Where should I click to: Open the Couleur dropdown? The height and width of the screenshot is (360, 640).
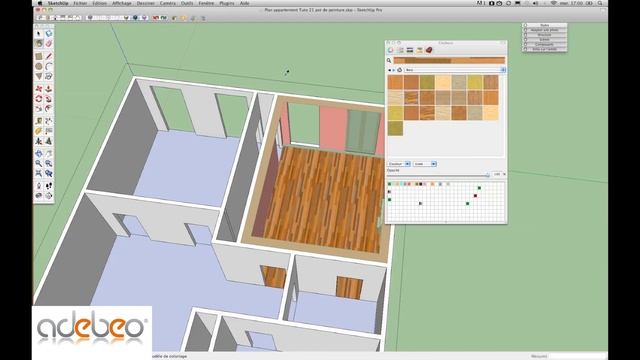[x=399, y=164]
